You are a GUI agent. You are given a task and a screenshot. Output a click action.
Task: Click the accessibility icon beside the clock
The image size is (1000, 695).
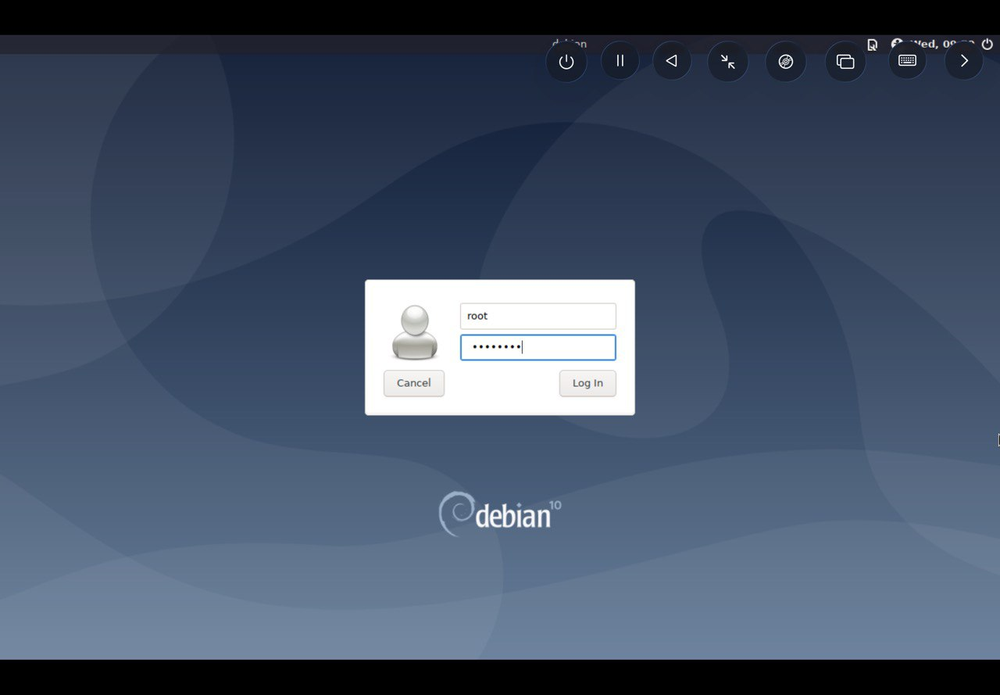[x=897, y=44]
